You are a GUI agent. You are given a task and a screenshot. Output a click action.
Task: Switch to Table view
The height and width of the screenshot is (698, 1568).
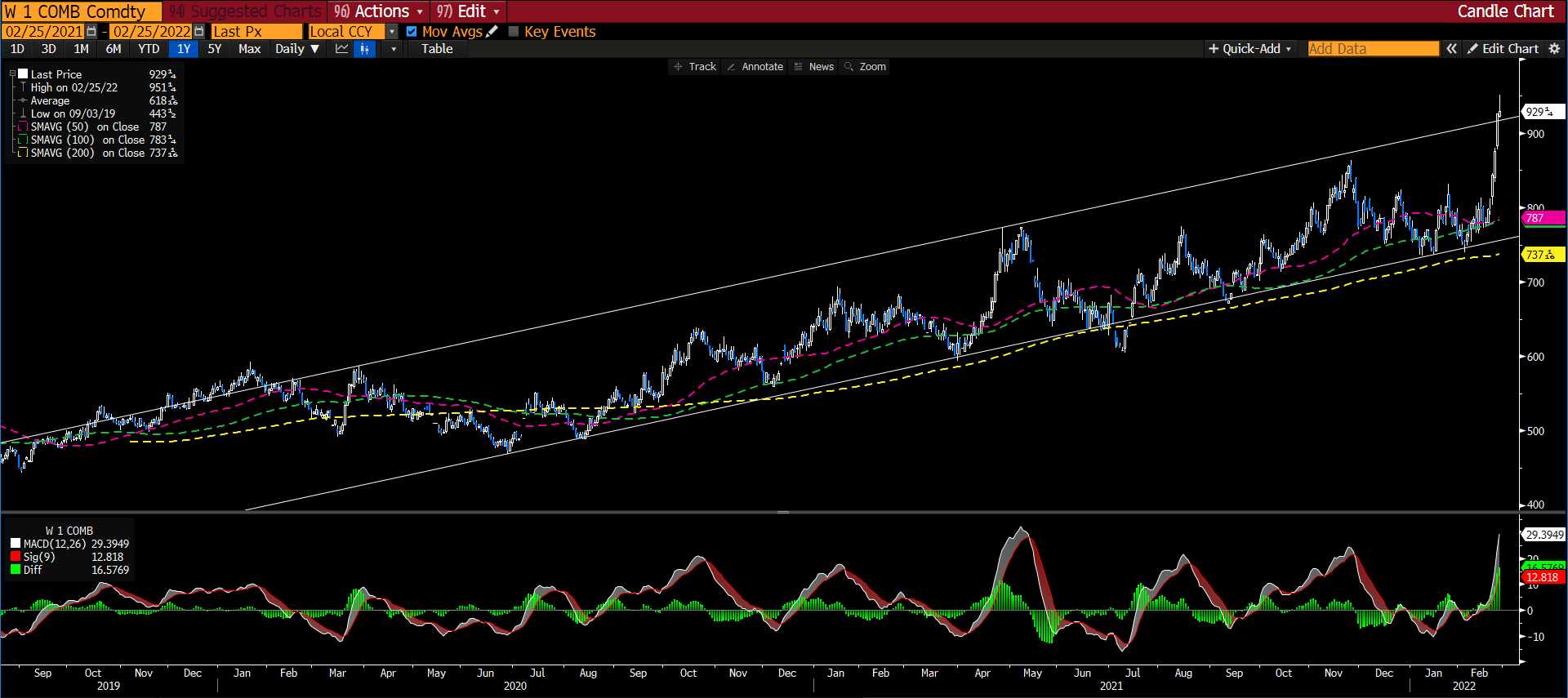coord(437,49)
